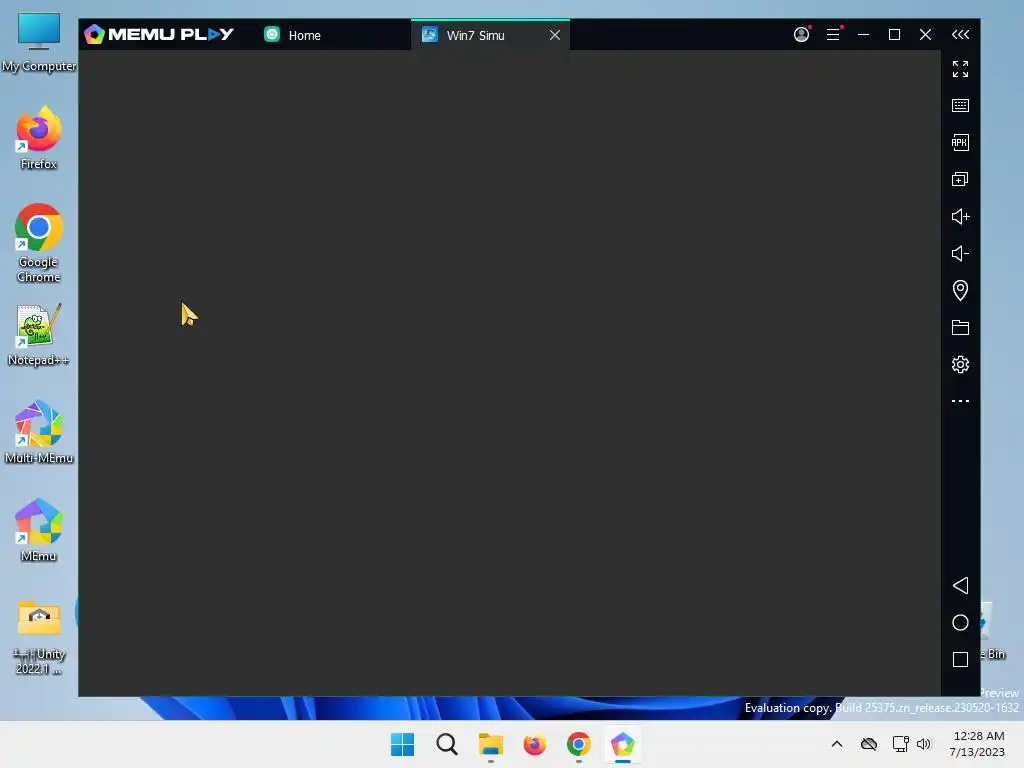Click the cloud sync tray icon

click(869, 744)
